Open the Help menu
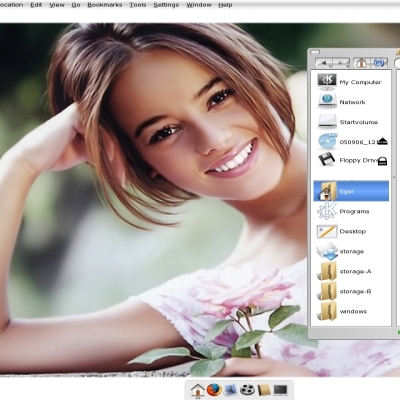The image size is (400, 400). pos(225,5)
